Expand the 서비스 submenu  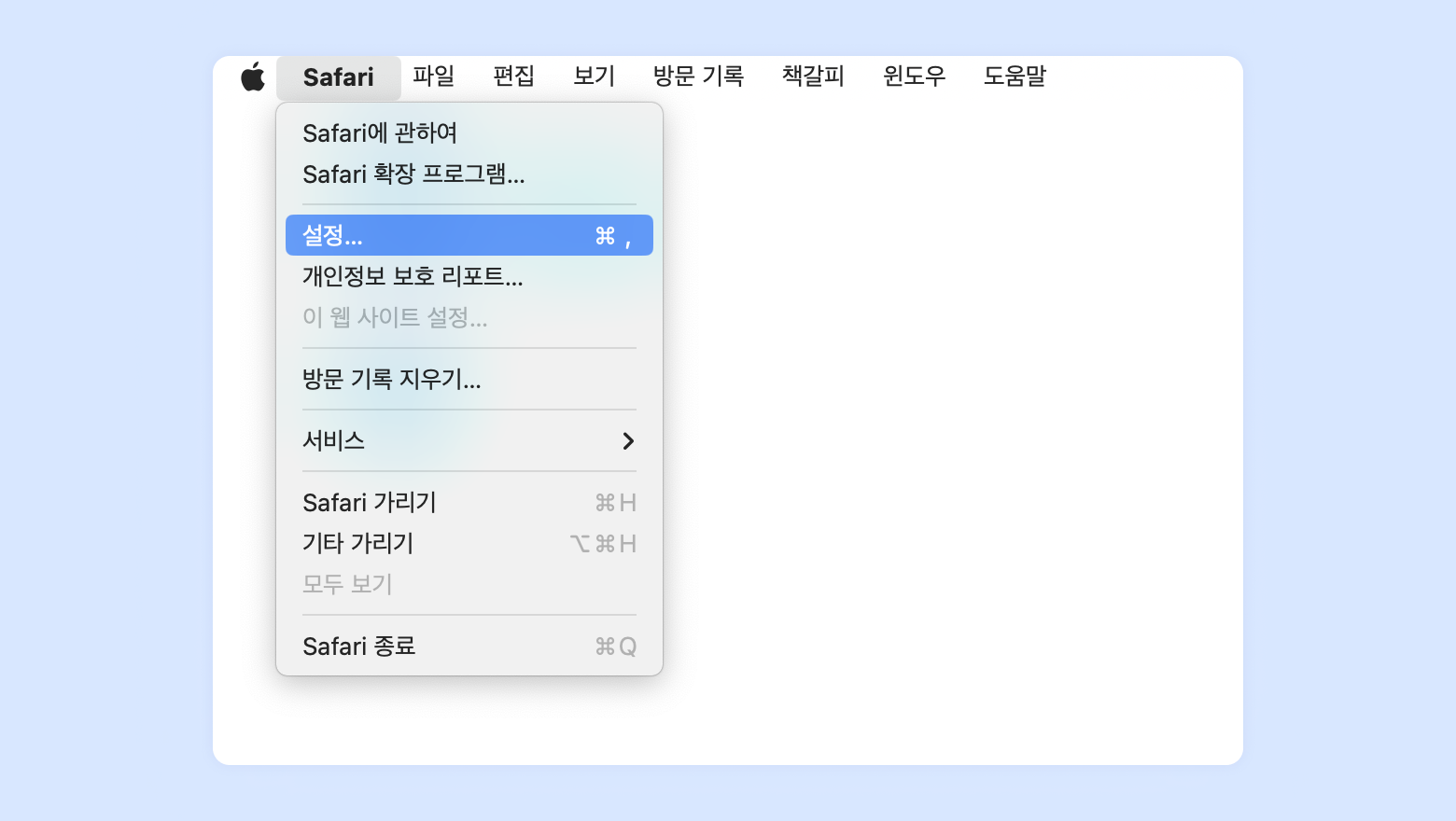469,440
